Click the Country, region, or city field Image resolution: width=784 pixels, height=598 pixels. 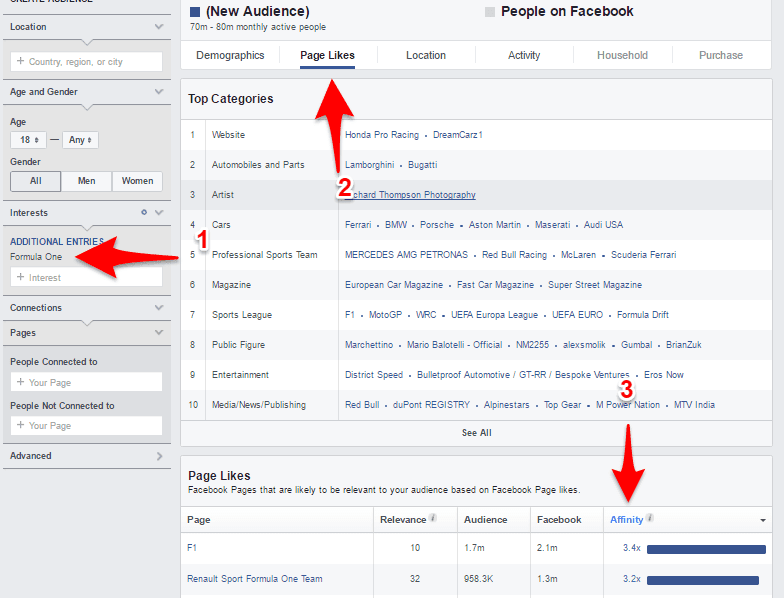(87, 62)
